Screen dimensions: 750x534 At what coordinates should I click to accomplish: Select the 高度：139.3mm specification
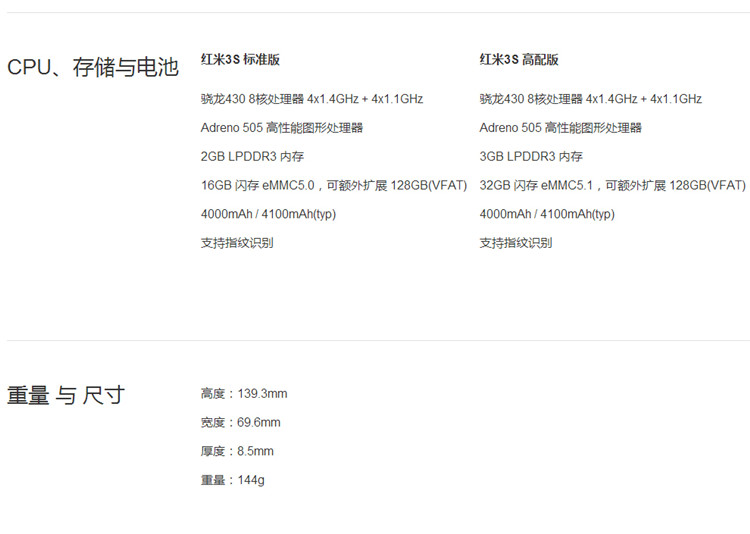(x=244, y=394)
